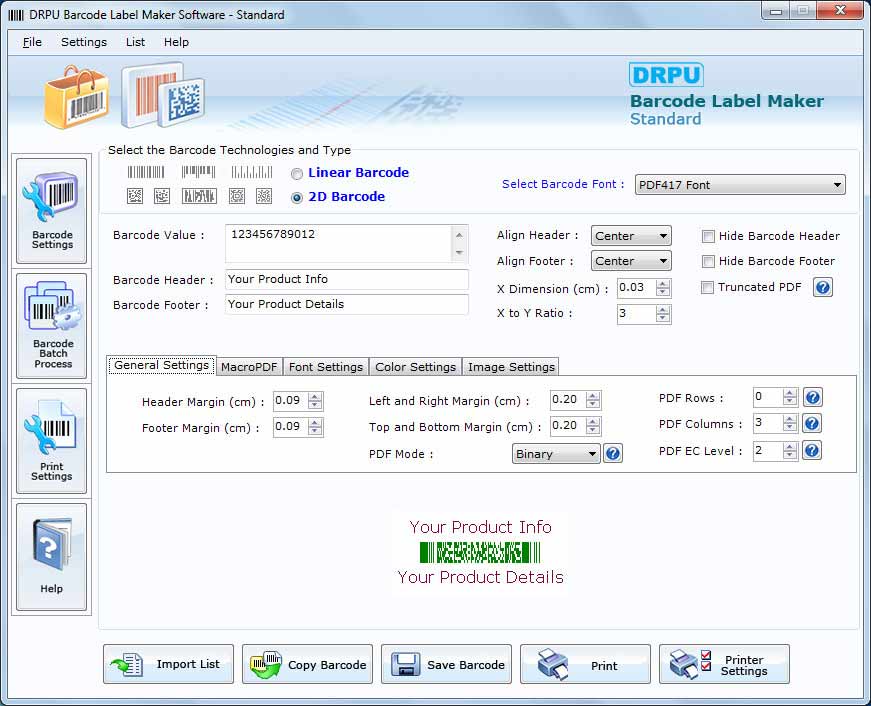871x706 pixels.
Task: Select the 2D Barcode radio button
Action: coord(297,198)
